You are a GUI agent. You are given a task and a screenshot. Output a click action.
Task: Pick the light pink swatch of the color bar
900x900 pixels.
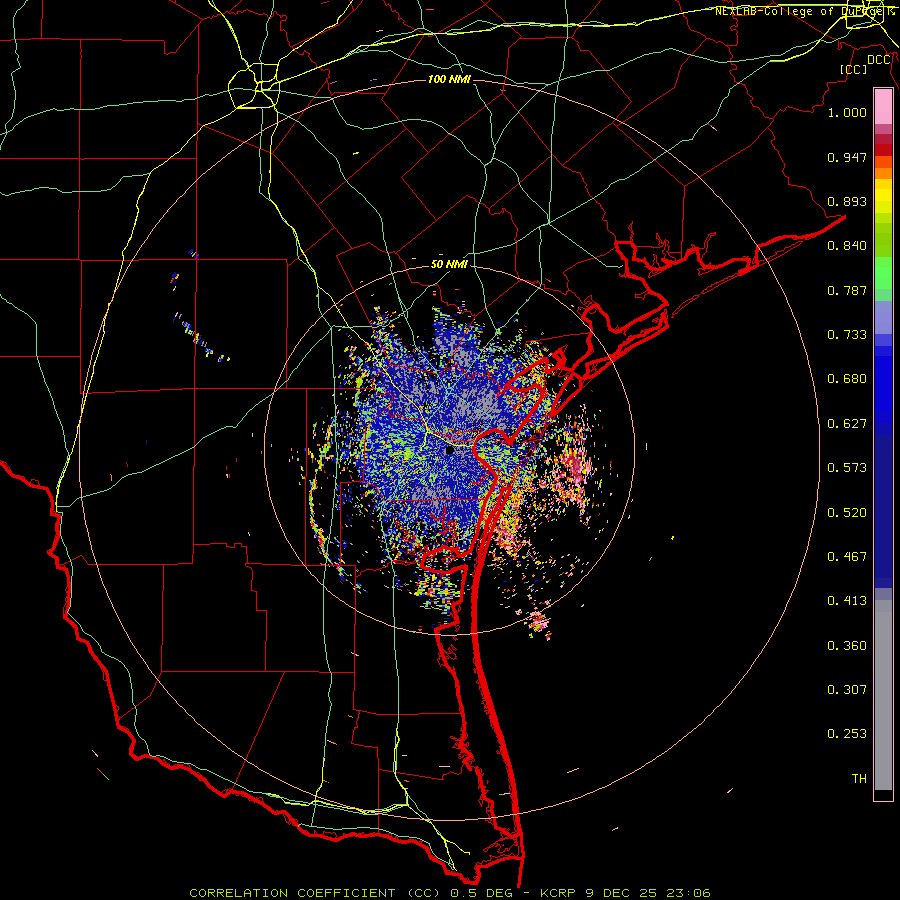883,106
